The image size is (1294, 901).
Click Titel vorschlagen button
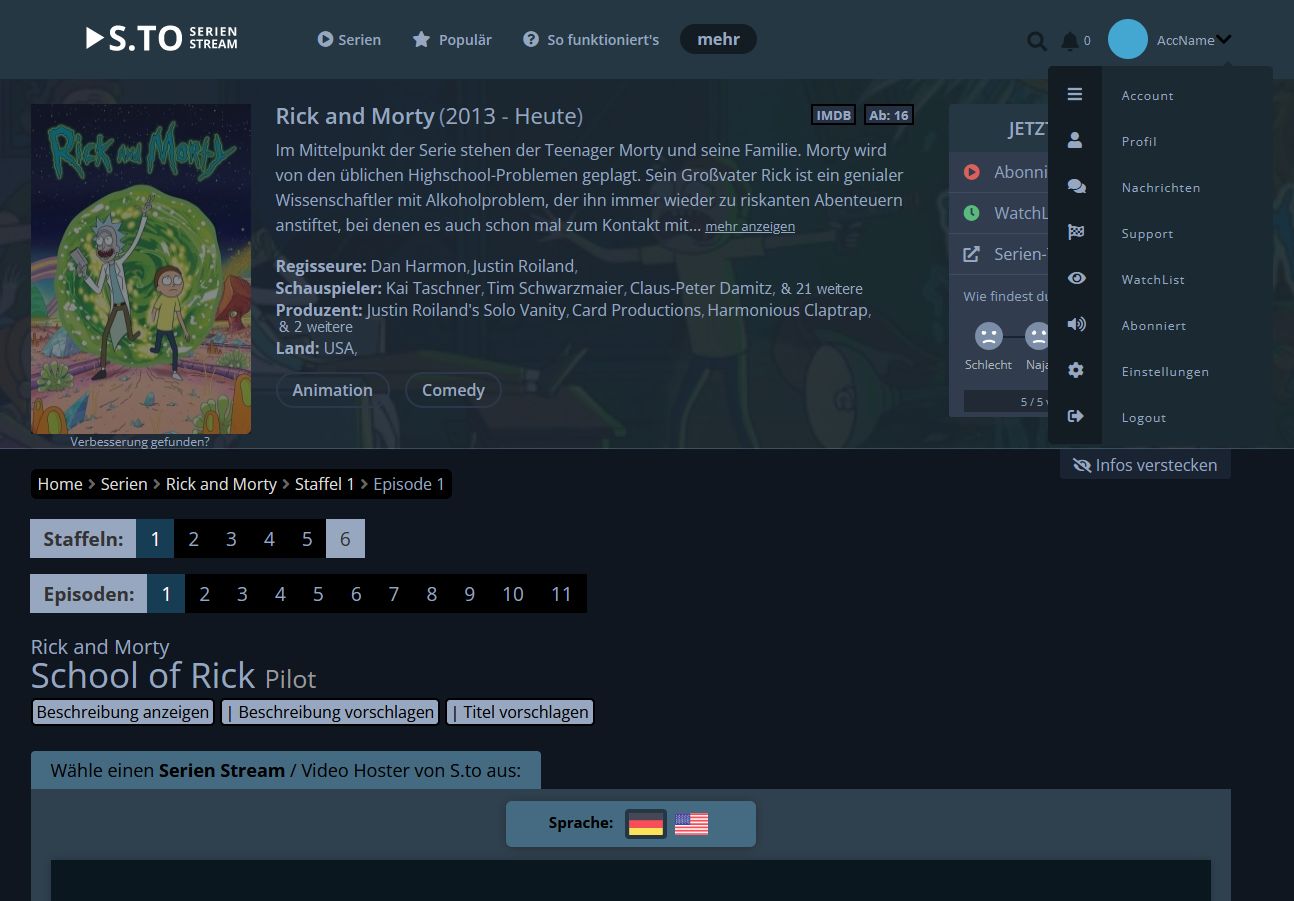(x=520, y=712)
